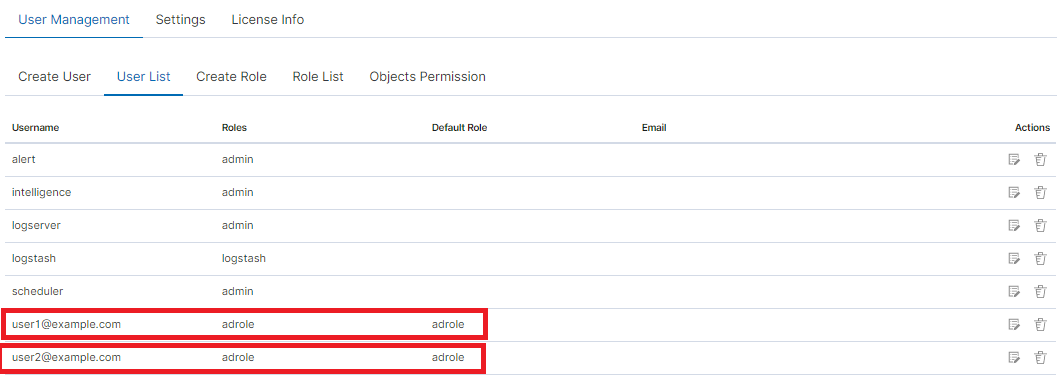
Task: Switch to the Settings tab
Action: pyautogui.click(x=180, y=20)
